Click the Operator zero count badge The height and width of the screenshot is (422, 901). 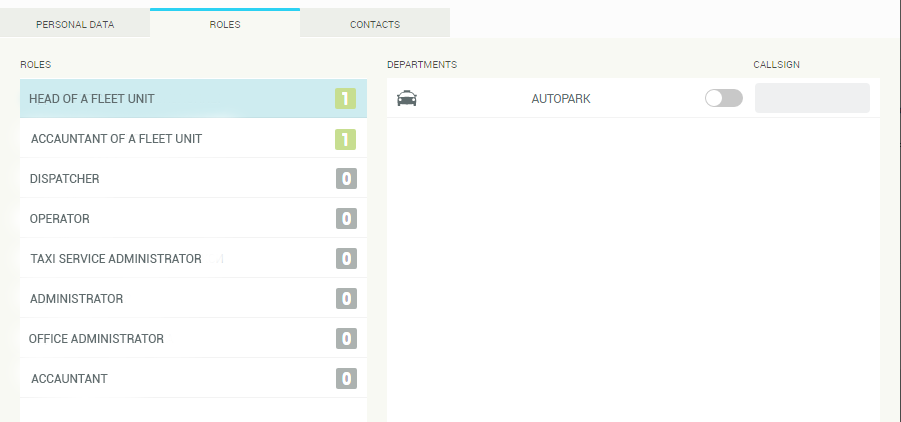pyautogui.click(x=346, y=219)
